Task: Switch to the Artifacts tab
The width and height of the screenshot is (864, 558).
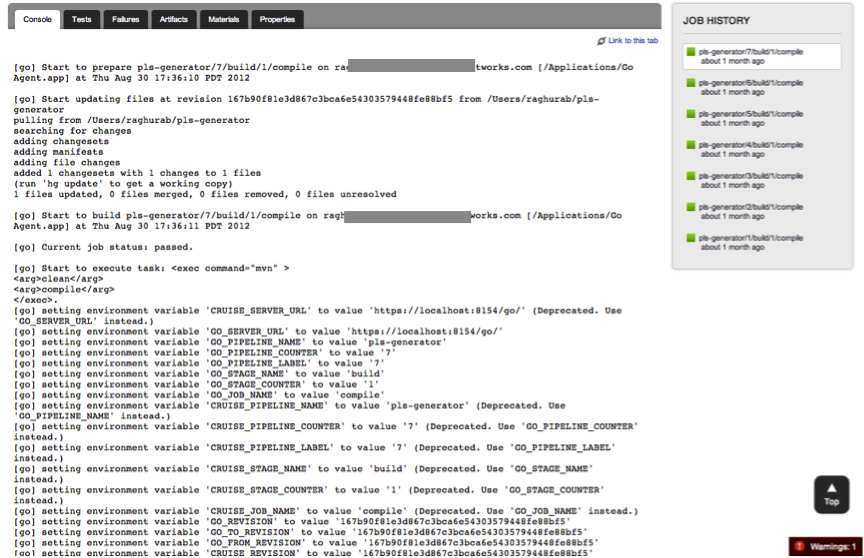Action: (173, 19)
